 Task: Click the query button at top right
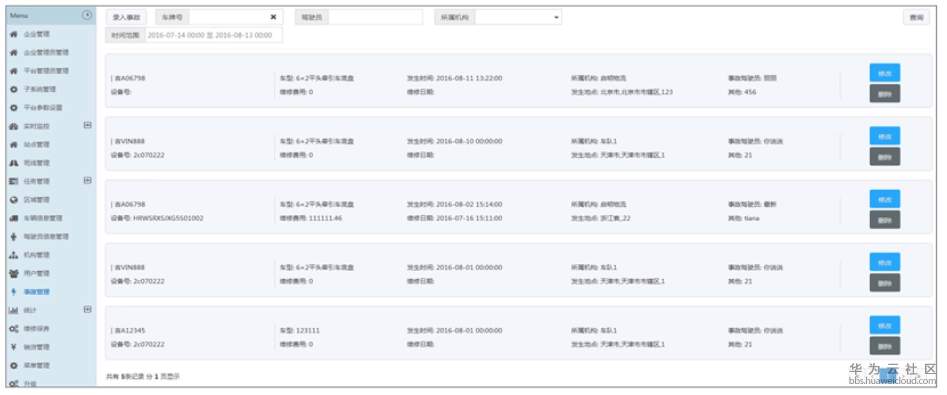click(916, 18)
